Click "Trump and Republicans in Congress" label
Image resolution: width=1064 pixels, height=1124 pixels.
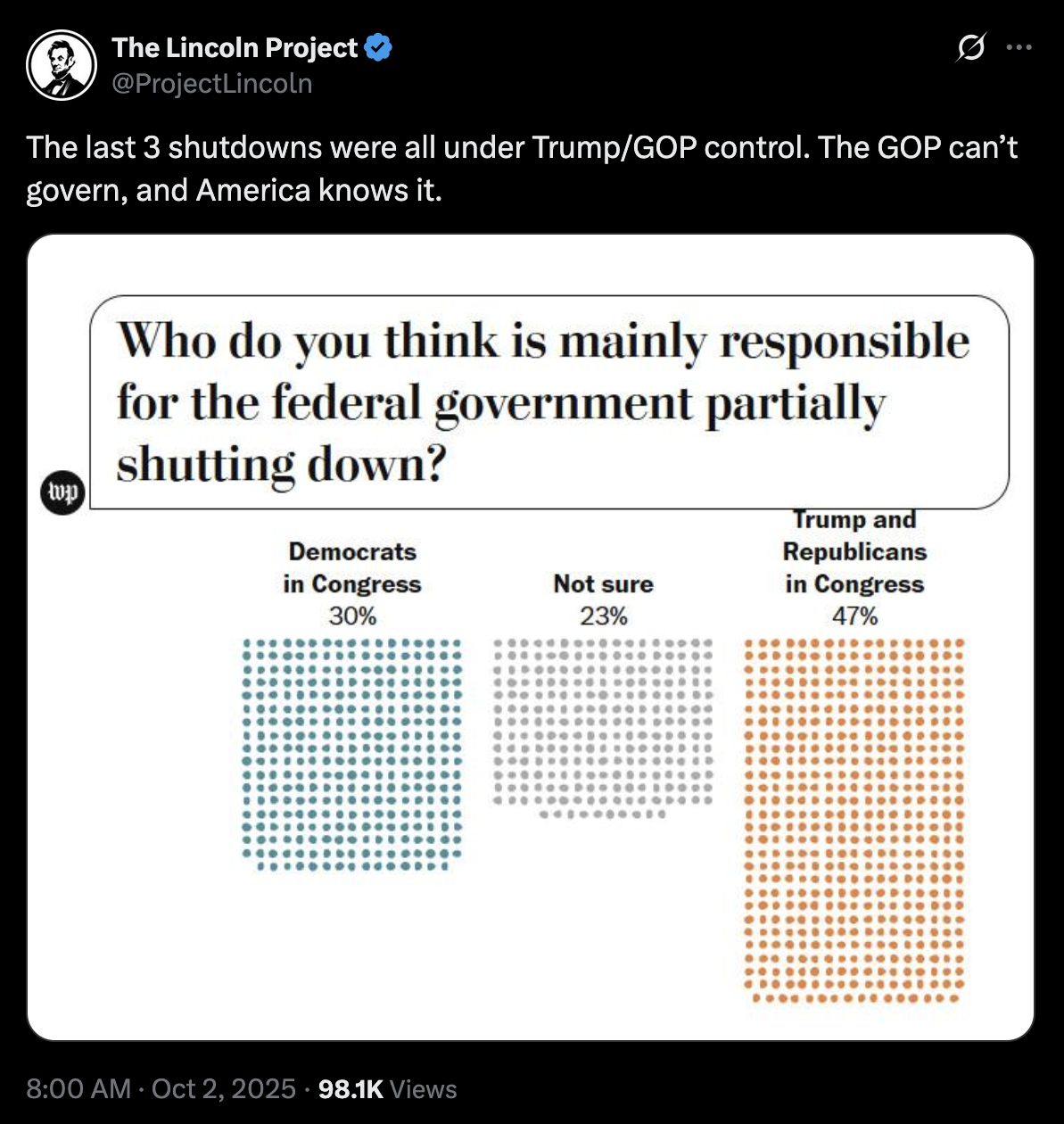click(x=854, y=551)
